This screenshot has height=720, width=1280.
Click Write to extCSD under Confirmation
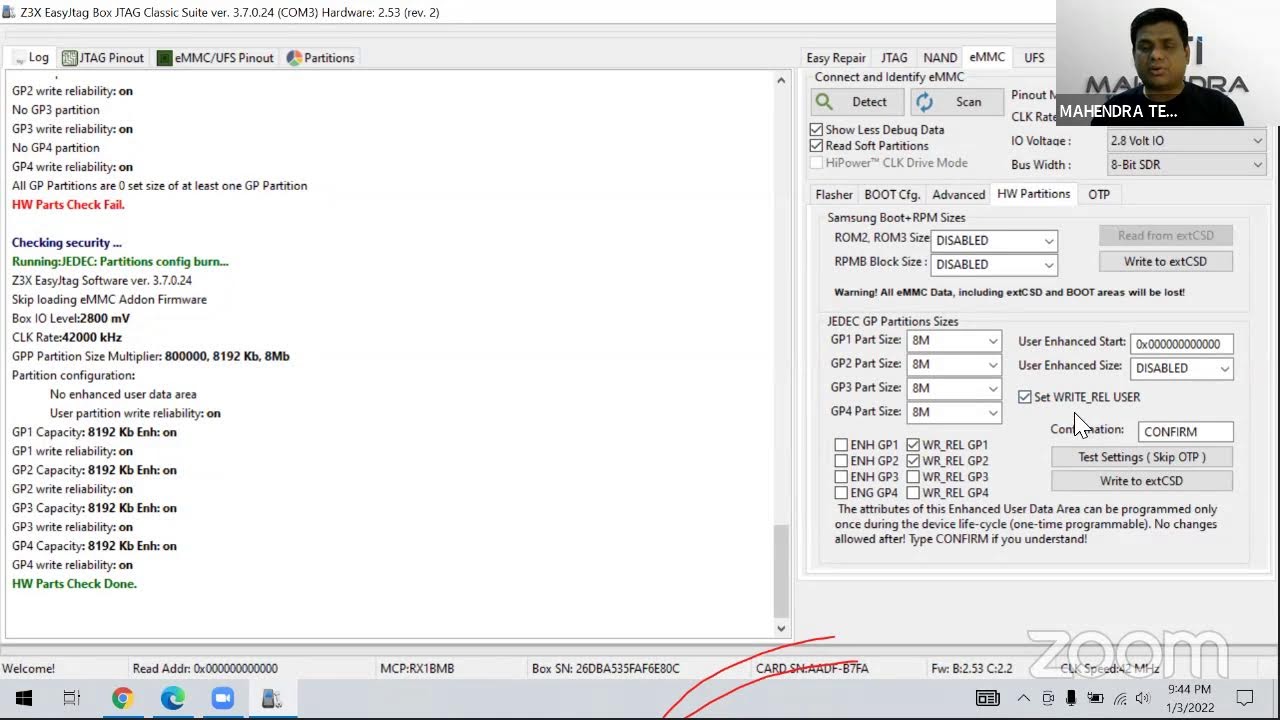pyautogui.click(x=1142, y=481)
